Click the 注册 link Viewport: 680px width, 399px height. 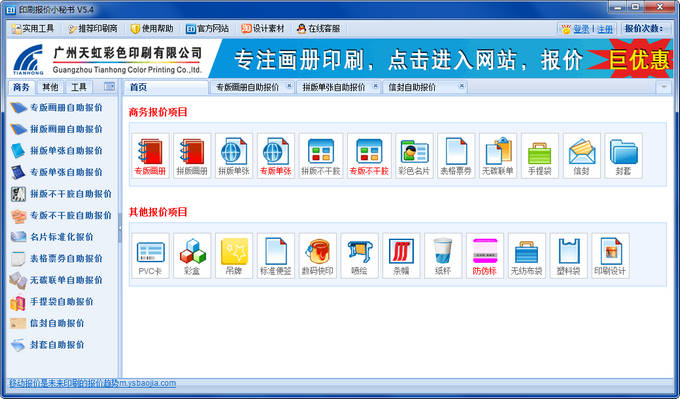(x=605, y=29)
